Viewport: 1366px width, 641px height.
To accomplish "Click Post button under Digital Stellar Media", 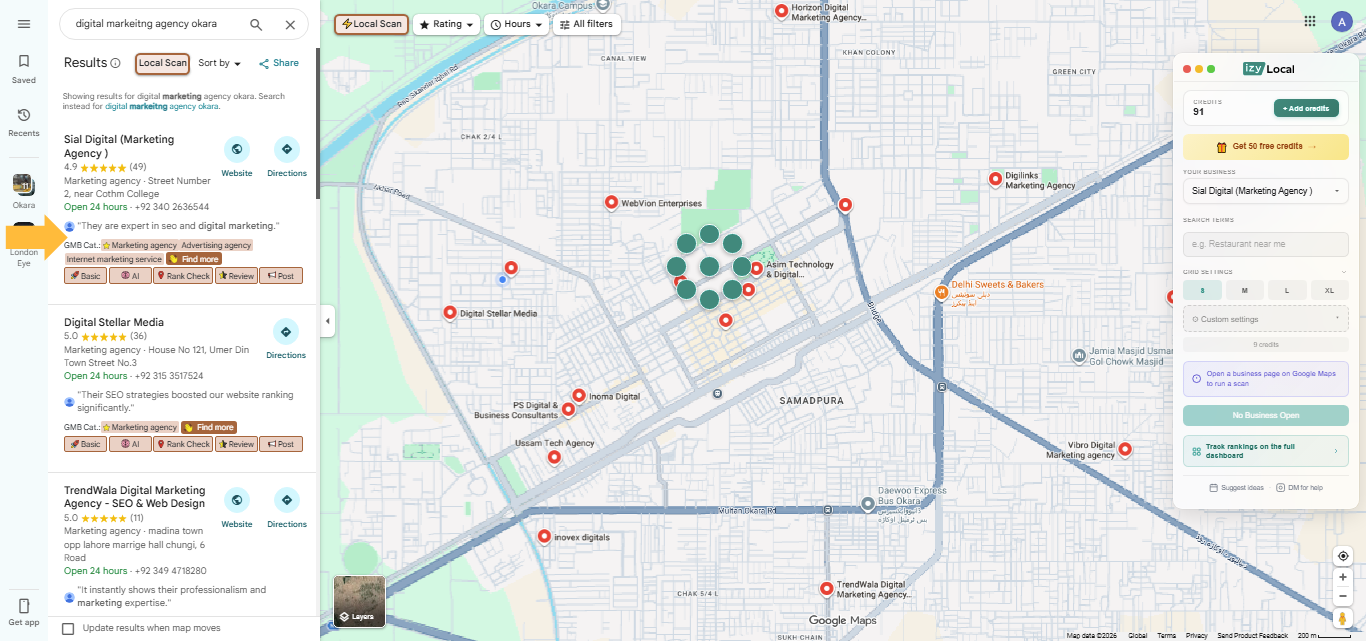I will click(281, 444).
